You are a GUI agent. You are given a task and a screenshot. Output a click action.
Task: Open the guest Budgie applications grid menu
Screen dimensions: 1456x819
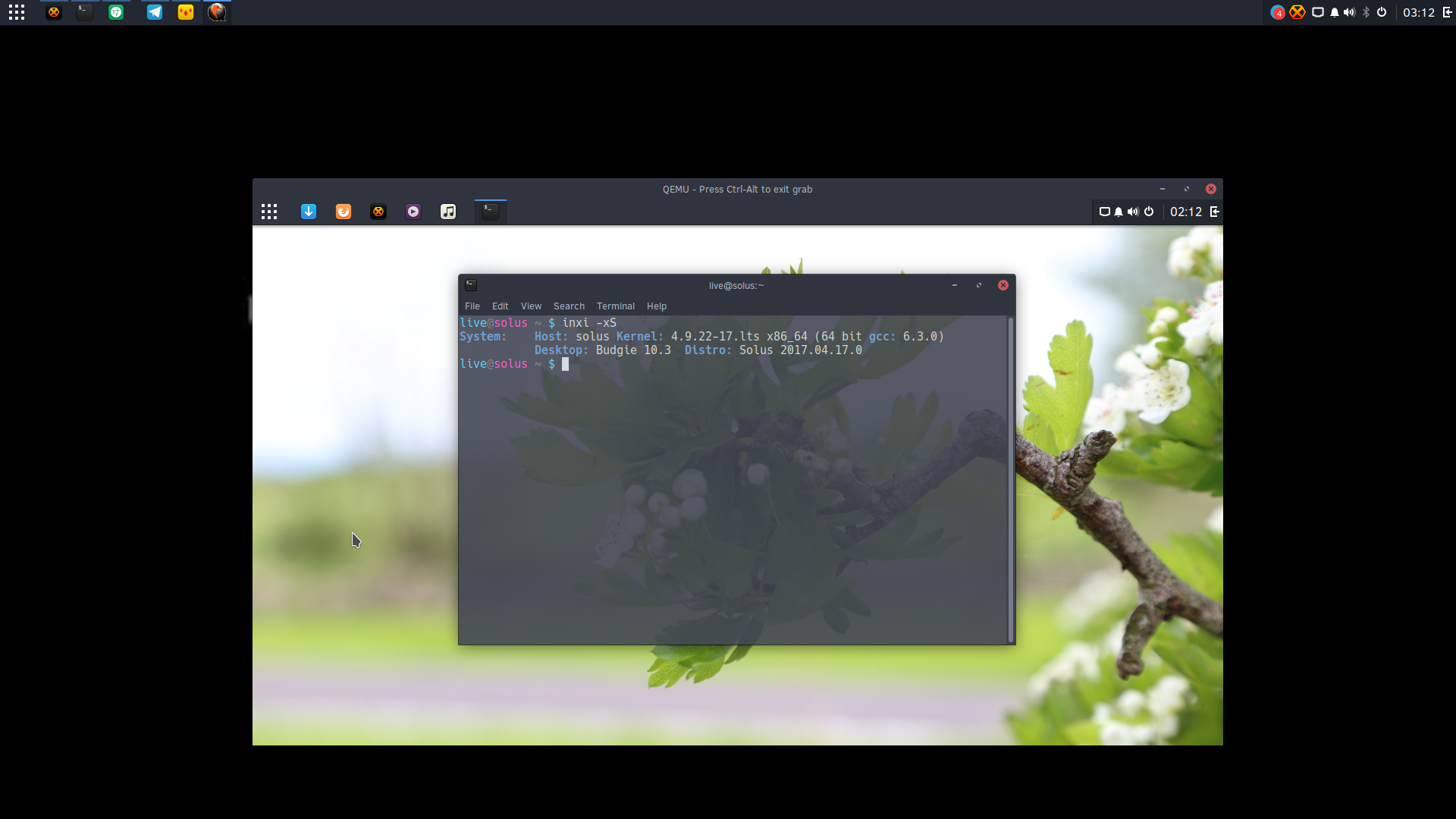click(x=269, y=212)
